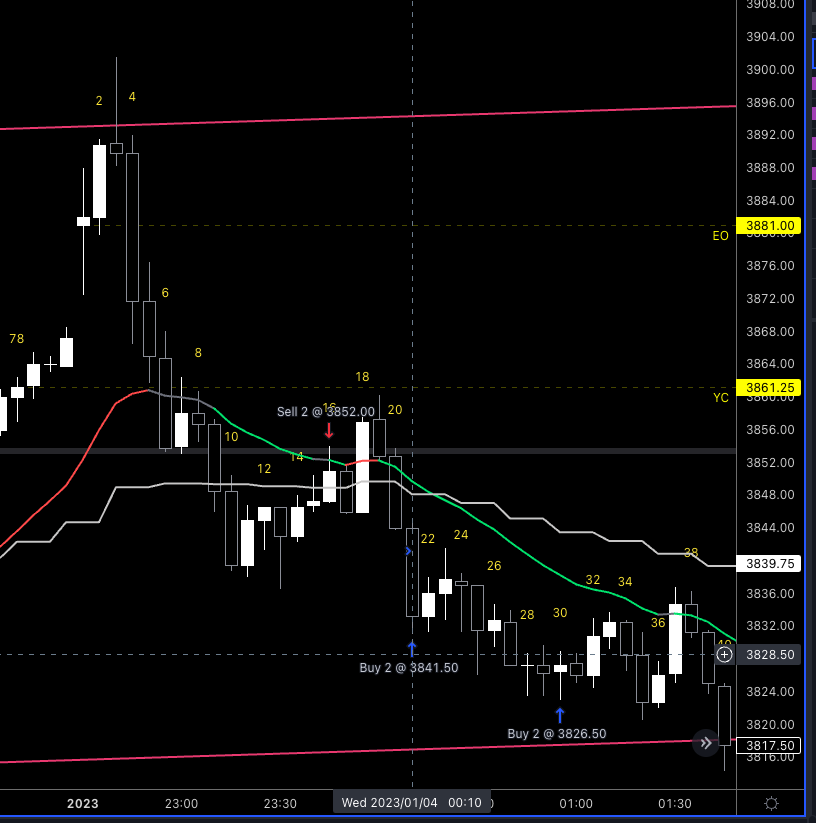Click bar count label 12

click(x=264, y=469)
